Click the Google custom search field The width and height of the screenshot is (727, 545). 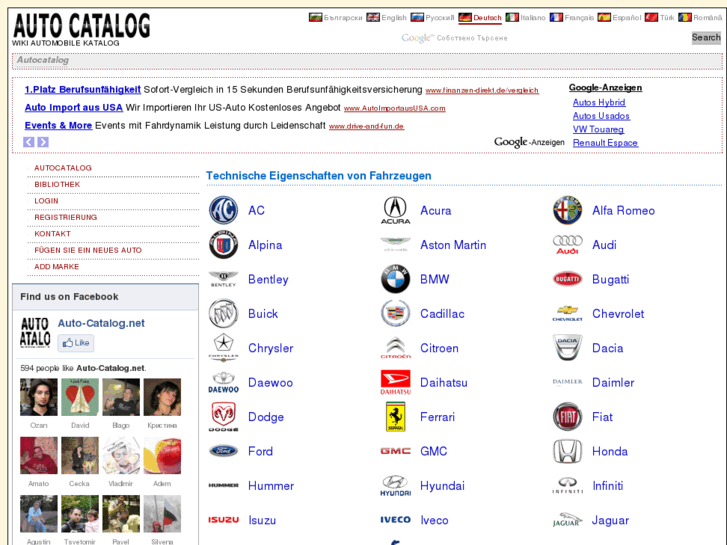(x=543, y=38)
